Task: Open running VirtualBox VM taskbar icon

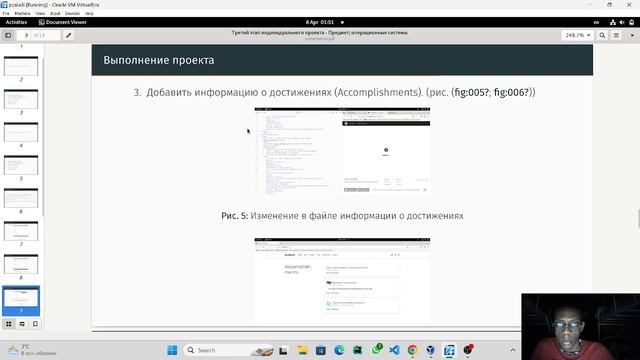Action: (449, 350)
